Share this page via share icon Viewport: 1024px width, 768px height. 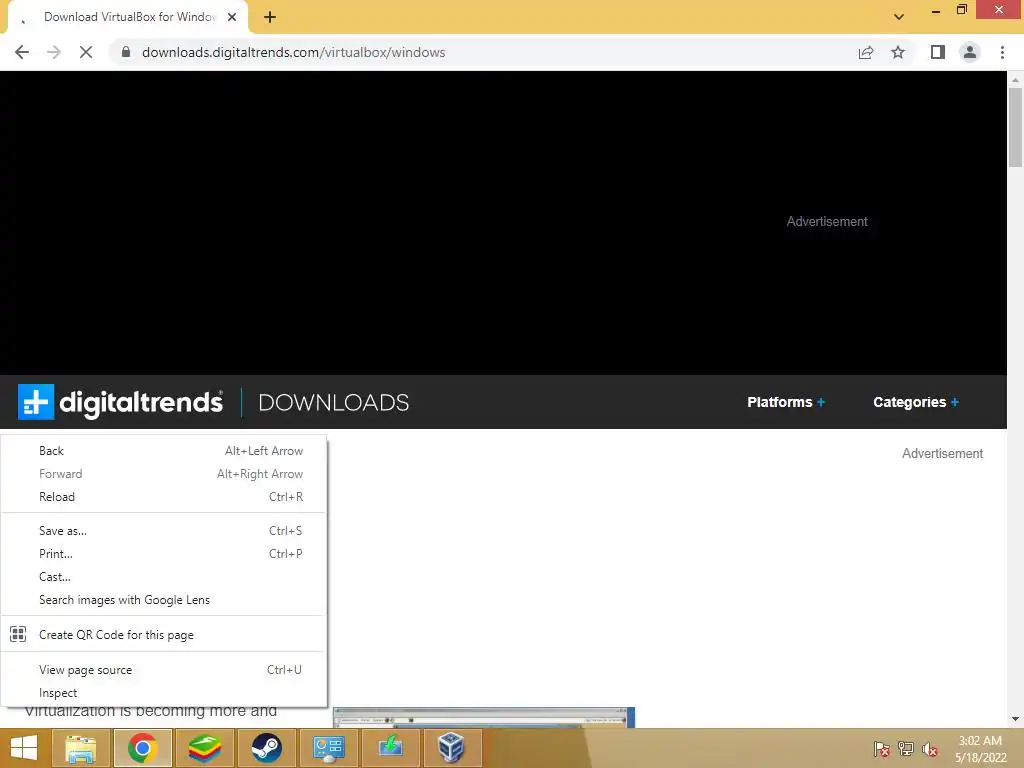click(x=866, y=52)
